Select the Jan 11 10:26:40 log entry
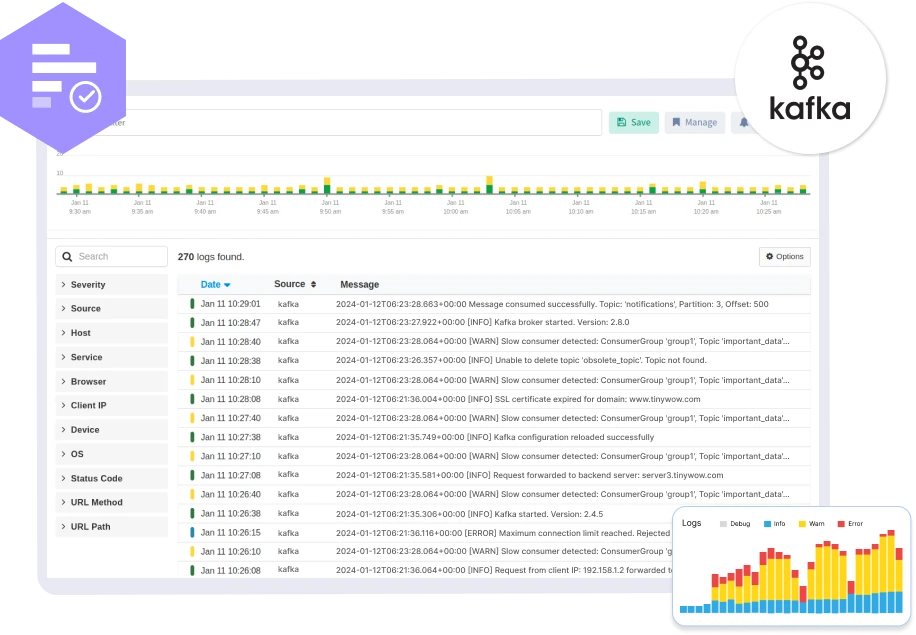The width and height of the screenshot is (916, 635). 494,494
